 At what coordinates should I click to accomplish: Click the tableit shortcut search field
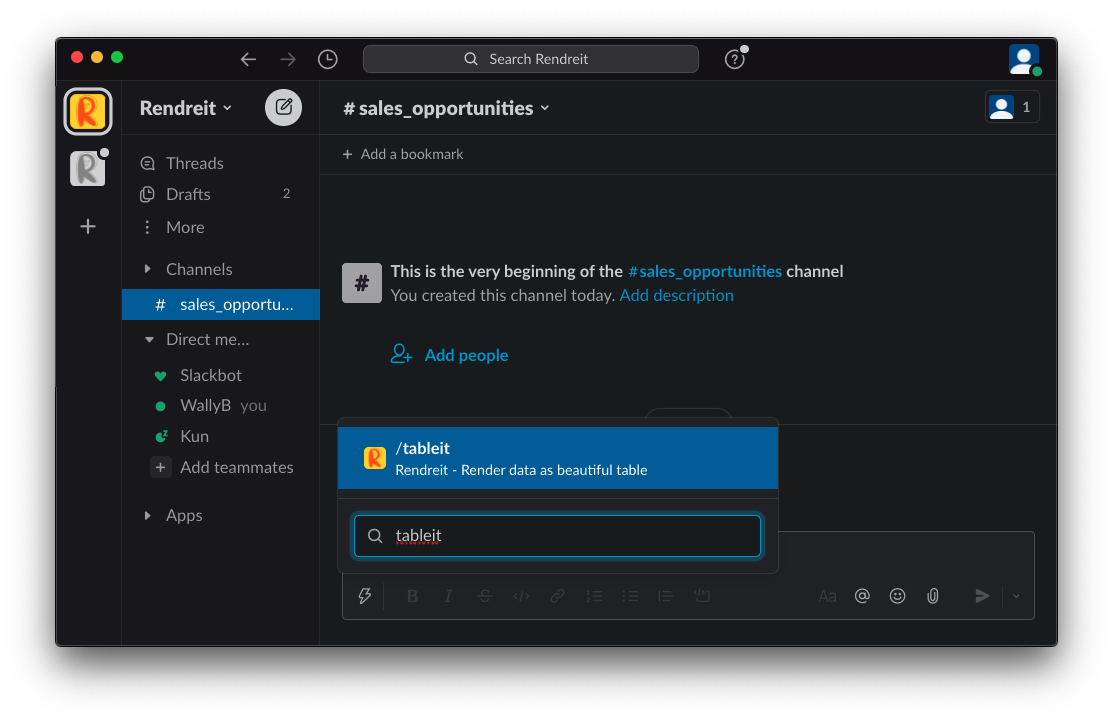[558, 535]
